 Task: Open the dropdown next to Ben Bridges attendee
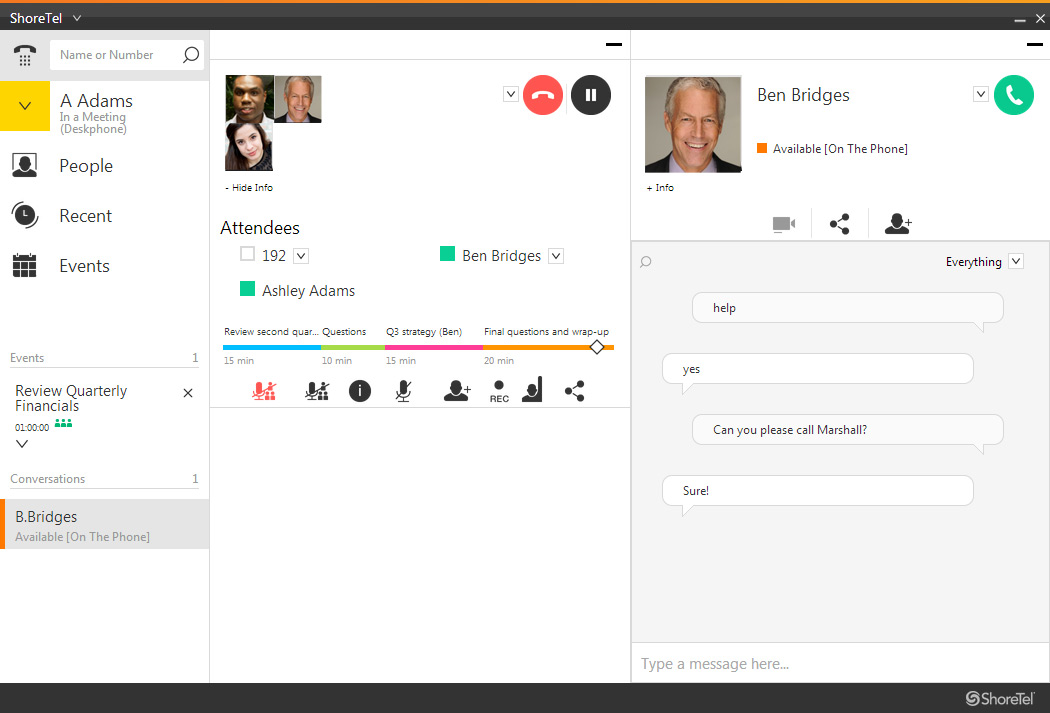coord(555,255)
